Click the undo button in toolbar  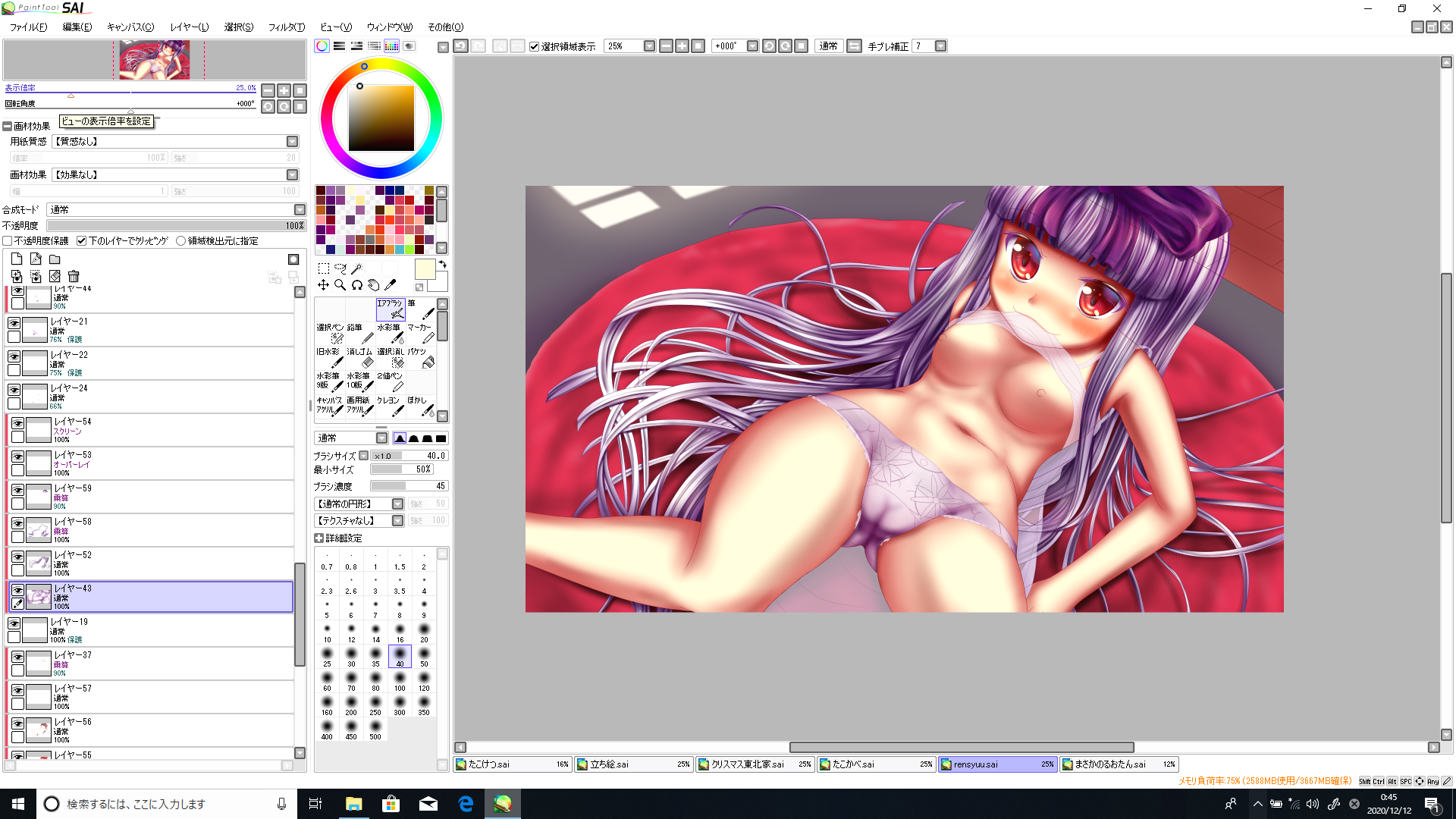click(x=460, y=46)
